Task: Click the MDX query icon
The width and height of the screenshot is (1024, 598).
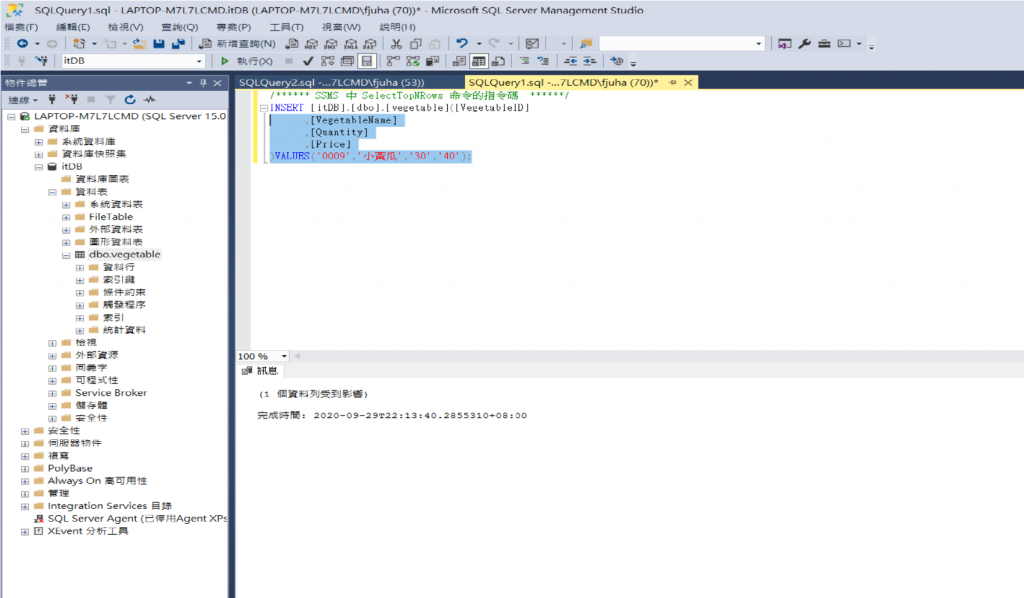Action: 312,44
